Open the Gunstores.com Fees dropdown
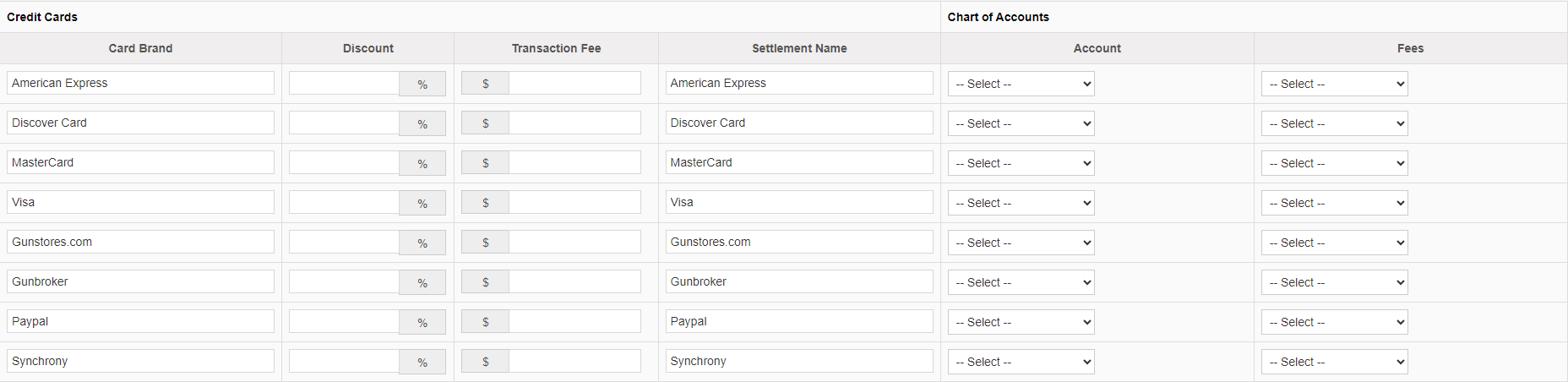The image size is (1568, 382). pos(1334,243)
